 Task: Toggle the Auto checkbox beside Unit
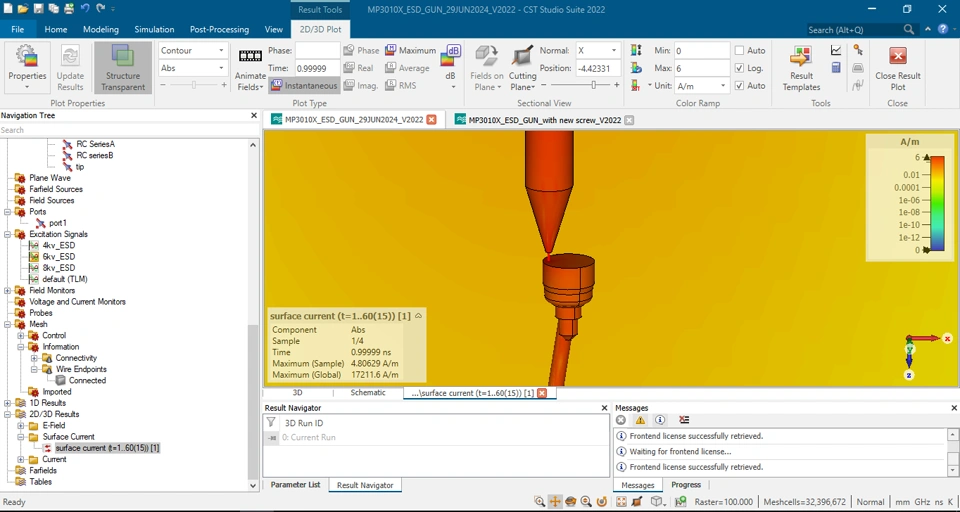coord(739,86)
